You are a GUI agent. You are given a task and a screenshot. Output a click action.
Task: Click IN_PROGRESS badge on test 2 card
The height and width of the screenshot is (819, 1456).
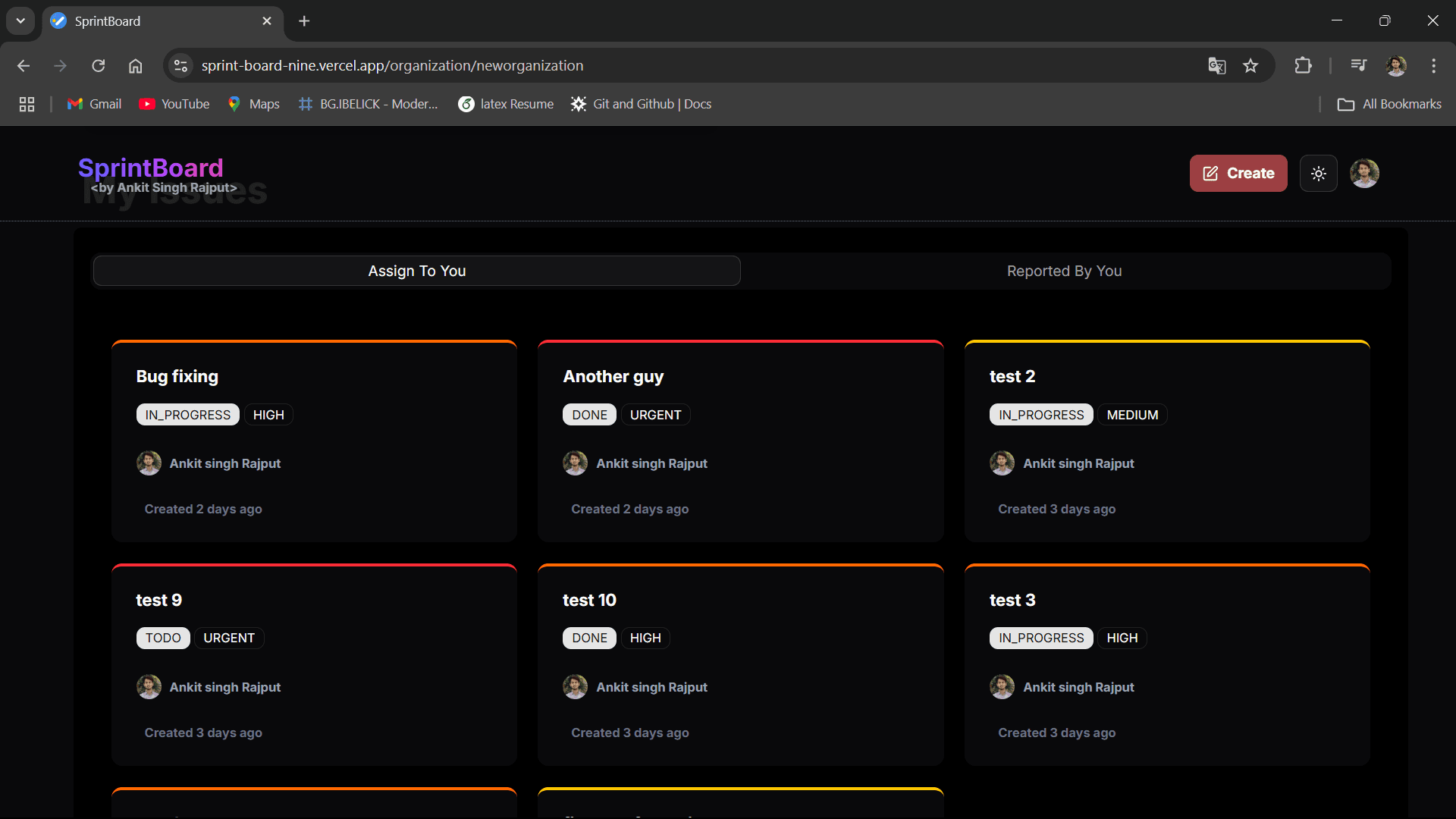pos(1041,415)
